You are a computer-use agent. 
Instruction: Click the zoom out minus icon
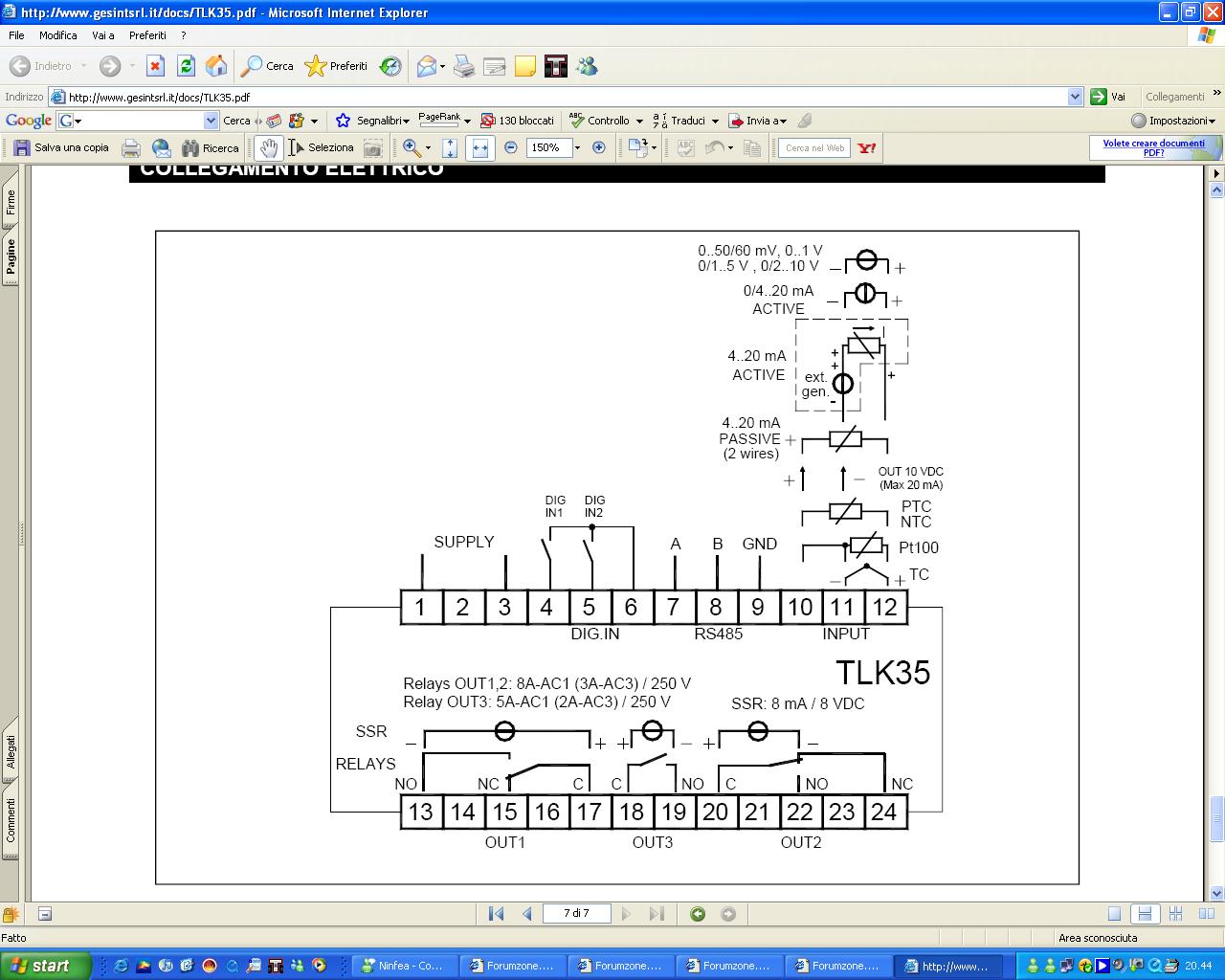click(511, 147)
